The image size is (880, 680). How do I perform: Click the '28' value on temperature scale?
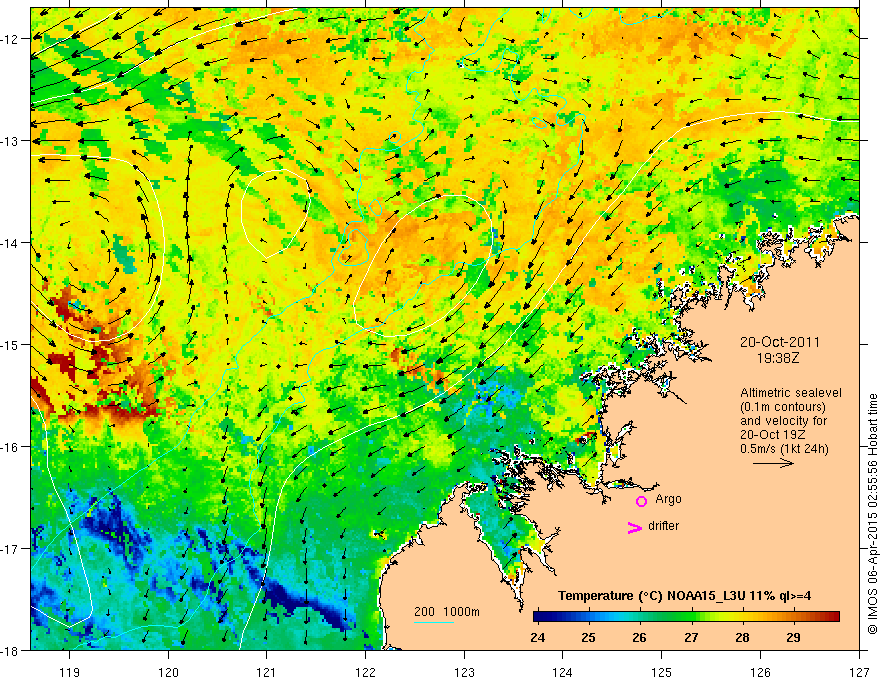click(742, 638)
